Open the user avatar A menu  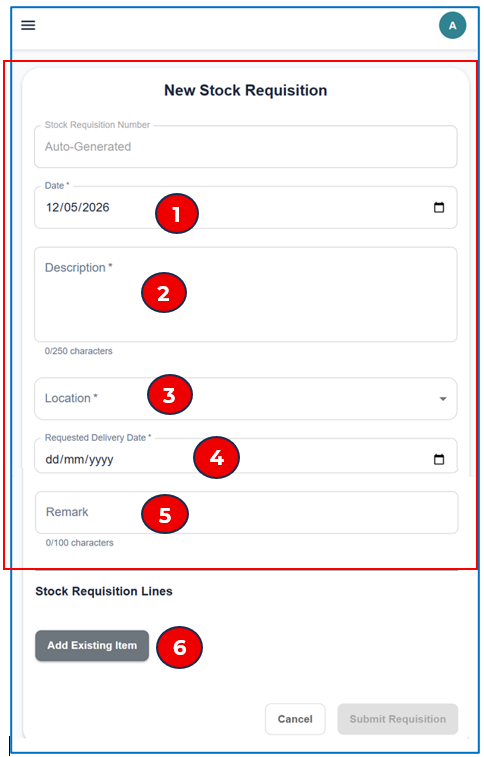(x=452, y=26)
